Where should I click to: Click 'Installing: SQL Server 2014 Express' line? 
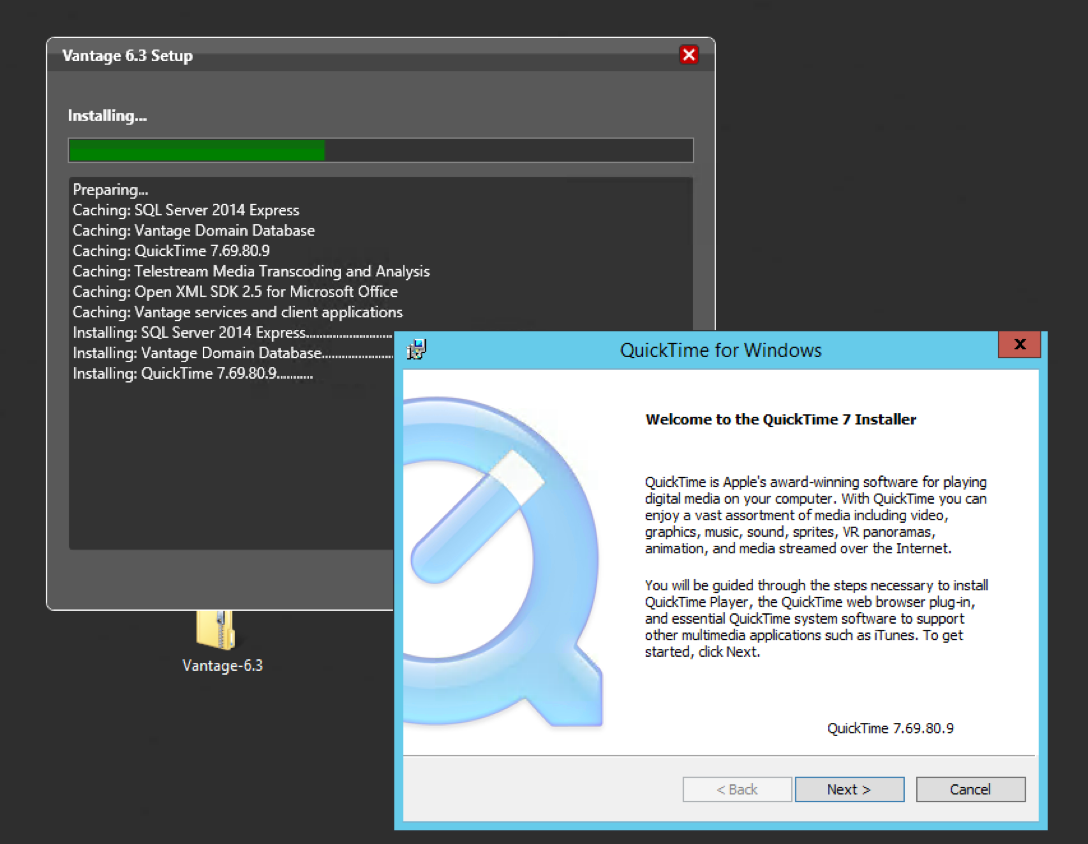pos(232,332)
